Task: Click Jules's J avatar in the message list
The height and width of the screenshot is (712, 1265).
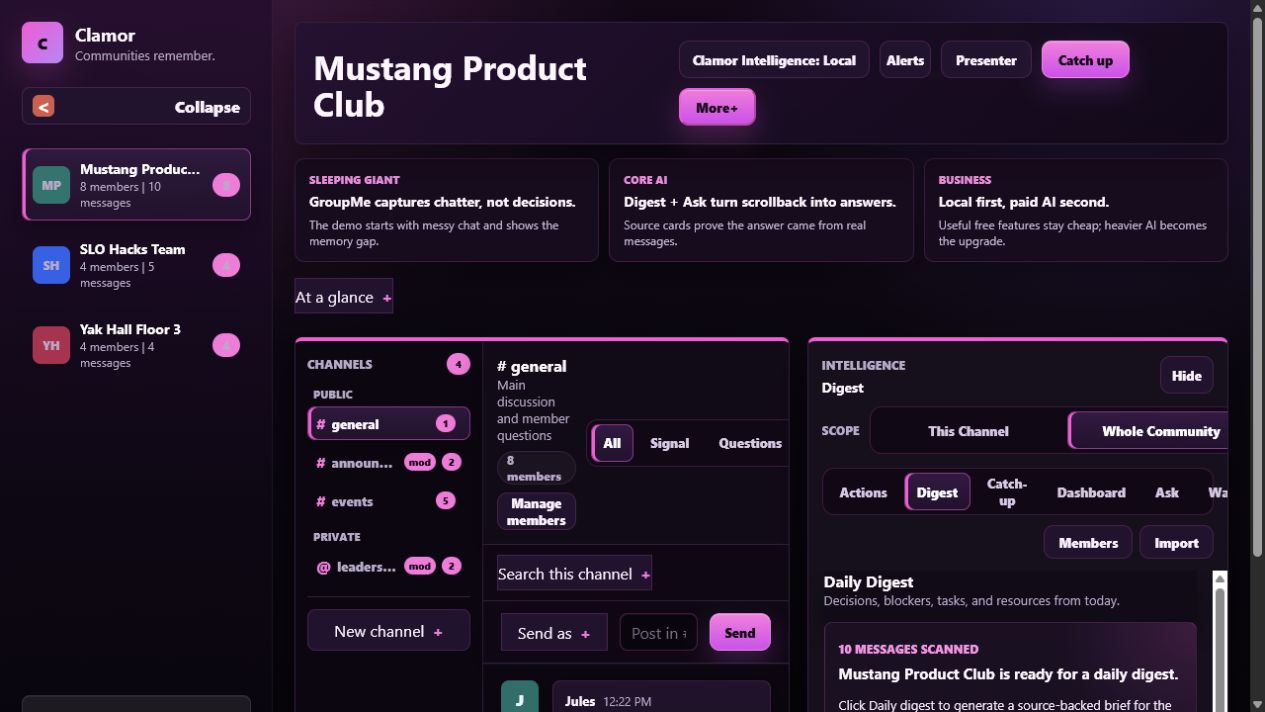Action: coord(520,699)
